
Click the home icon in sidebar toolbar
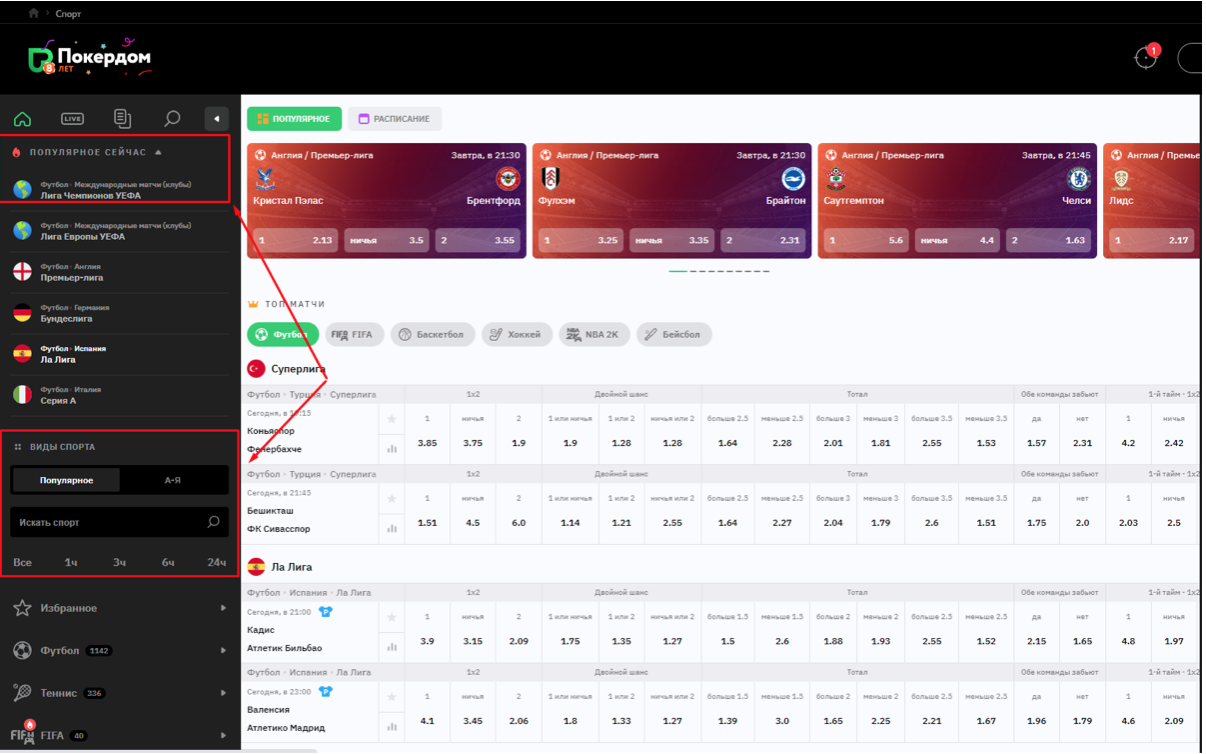pyautogui.click(x=22, y=119)
